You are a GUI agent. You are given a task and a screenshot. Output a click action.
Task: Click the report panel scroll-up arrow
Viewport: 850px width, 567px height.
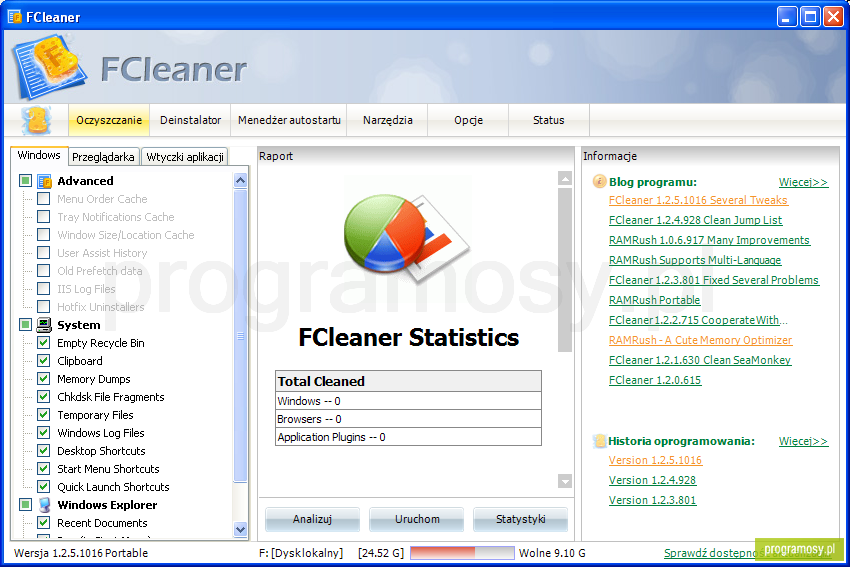[x=565, y=178]
